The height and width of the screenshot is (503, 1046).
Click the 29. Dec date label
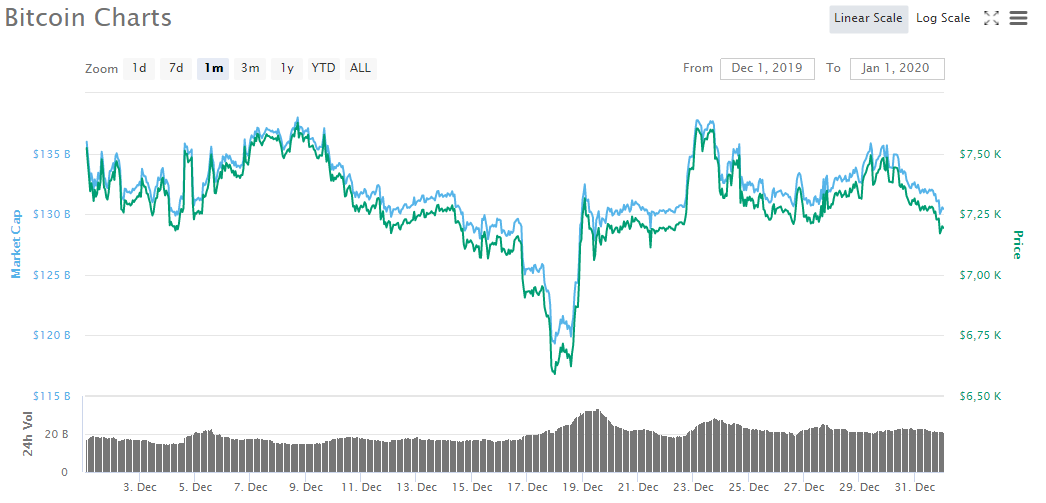pyautogui.click(x=859, y=488)
